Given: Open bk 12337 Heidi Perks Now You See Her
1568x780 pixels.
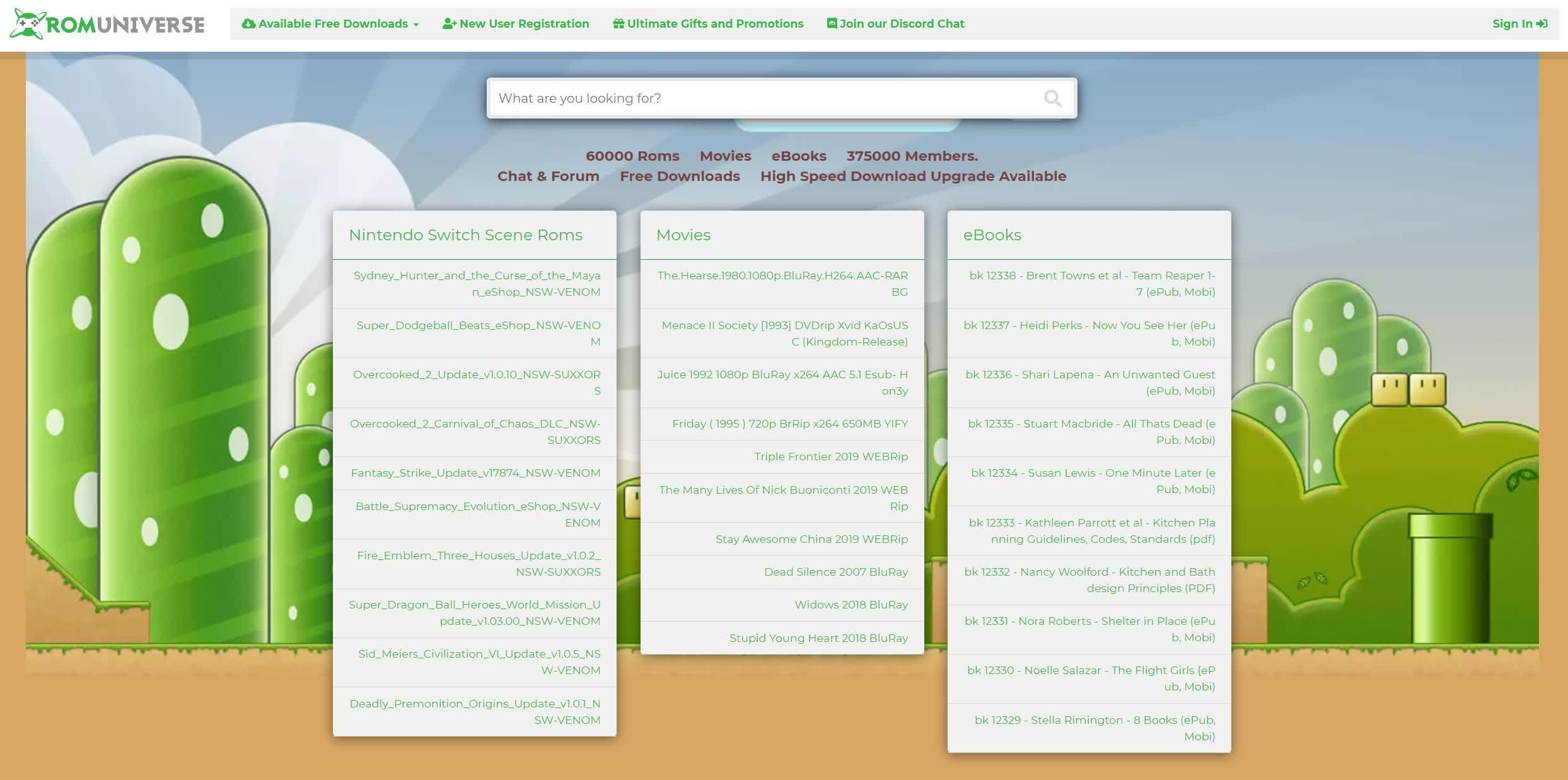Looking at the screenshot, I should pyautogui.click(x=1089, y=334).
